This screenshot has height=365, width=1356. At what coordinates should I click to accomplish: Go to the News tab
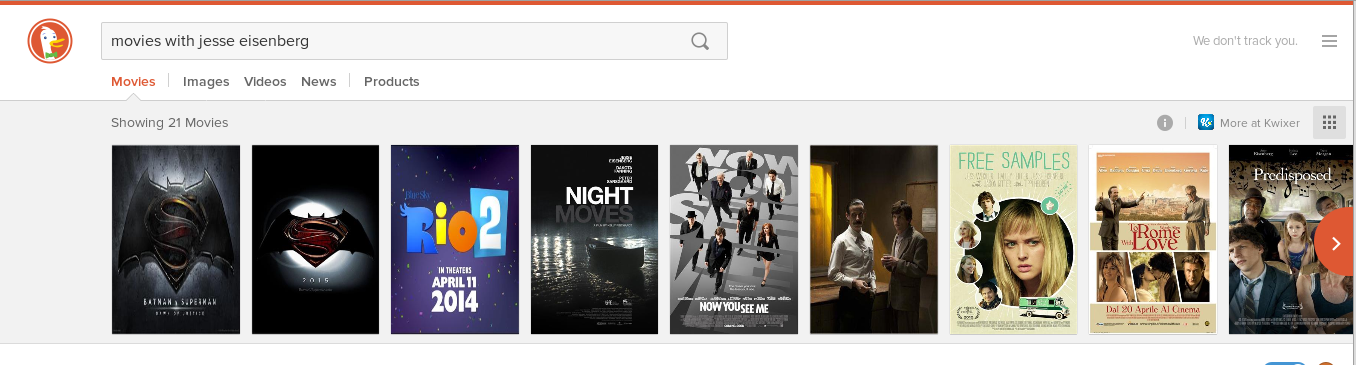(319, 82)
